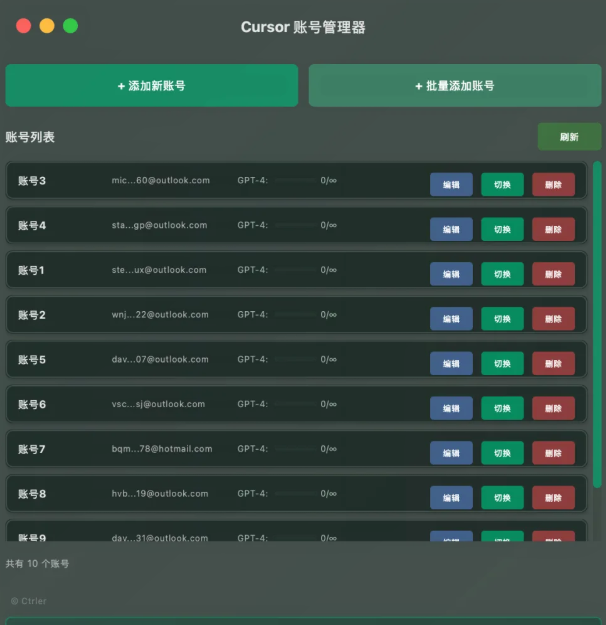The image size is (606, 625).
Task: Minimize the window using yellow button
Action: [x=47, y=26]
